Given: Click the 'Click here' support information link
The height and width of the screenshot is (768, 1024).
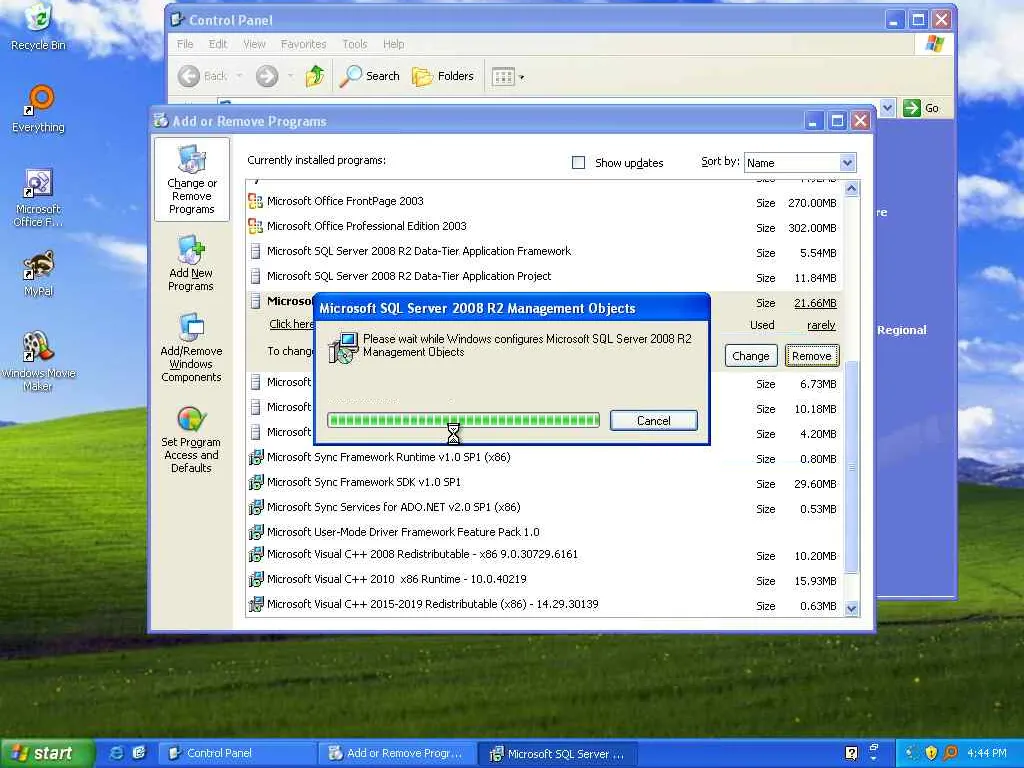Looking at the screenshot, I should coord(291,324).
